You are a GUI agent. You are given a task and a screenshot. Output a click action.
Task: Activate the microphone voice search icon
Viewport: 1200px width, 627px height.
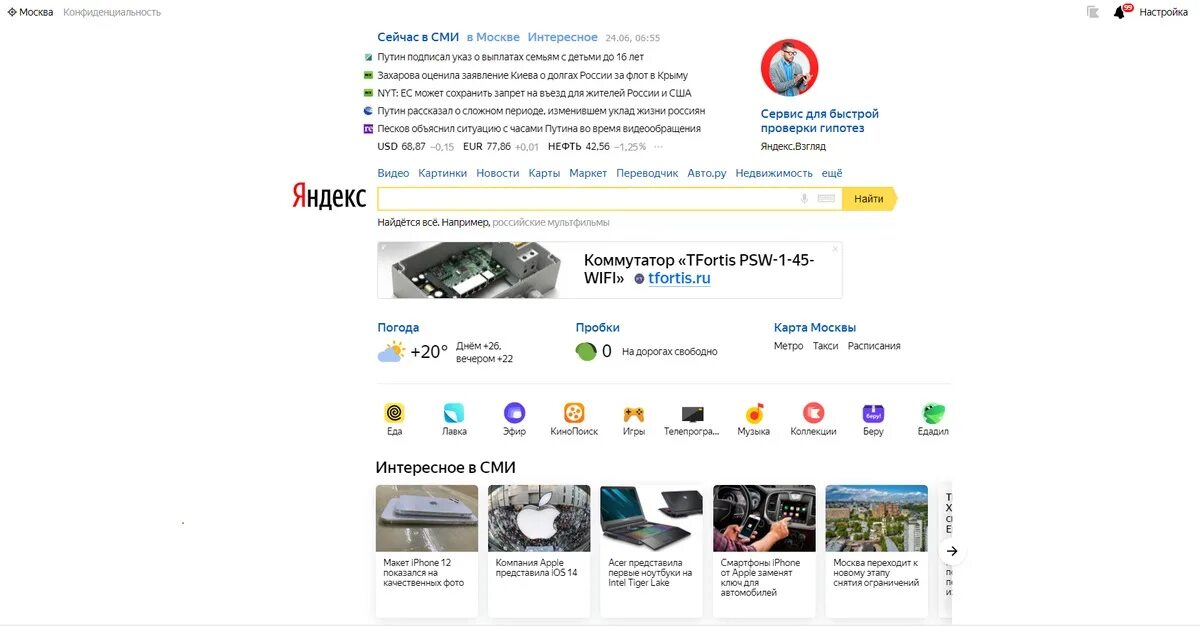pyautogui.click(x=804, y=199)
